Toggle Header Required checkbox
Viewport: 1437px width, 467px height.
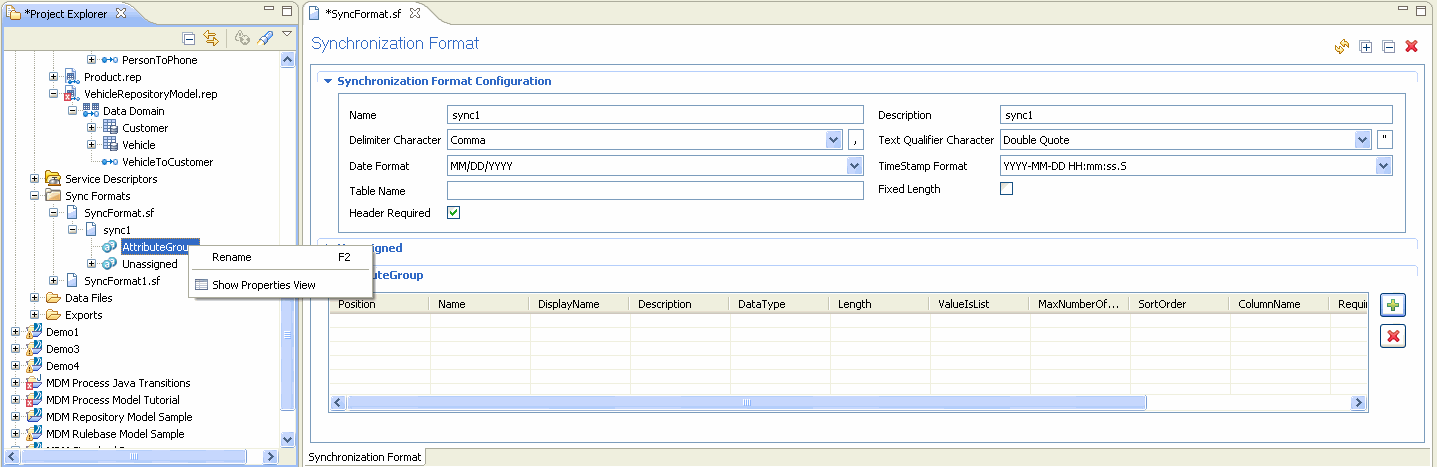pos(453,213)
